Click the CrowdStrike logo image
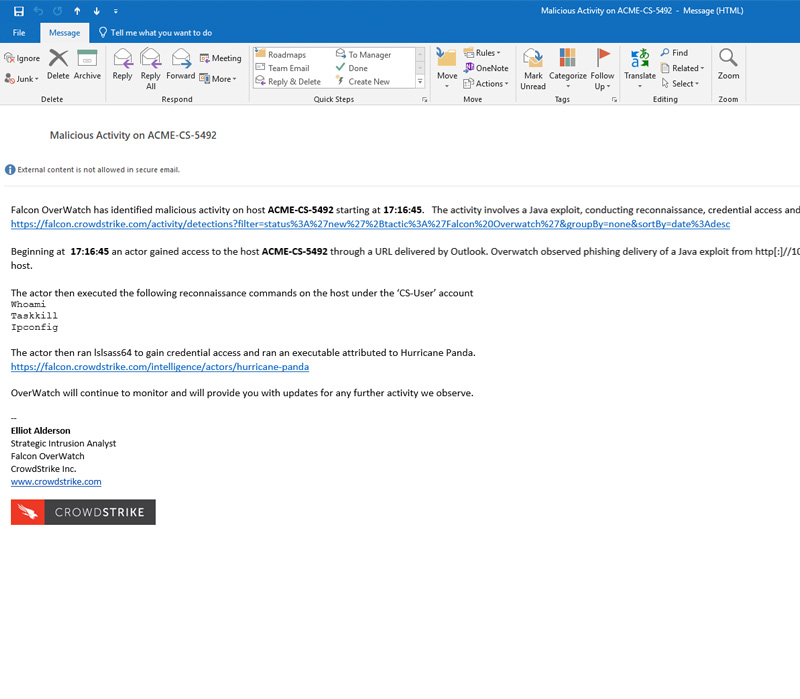800x699 pixels. click(x=83, y=512)
